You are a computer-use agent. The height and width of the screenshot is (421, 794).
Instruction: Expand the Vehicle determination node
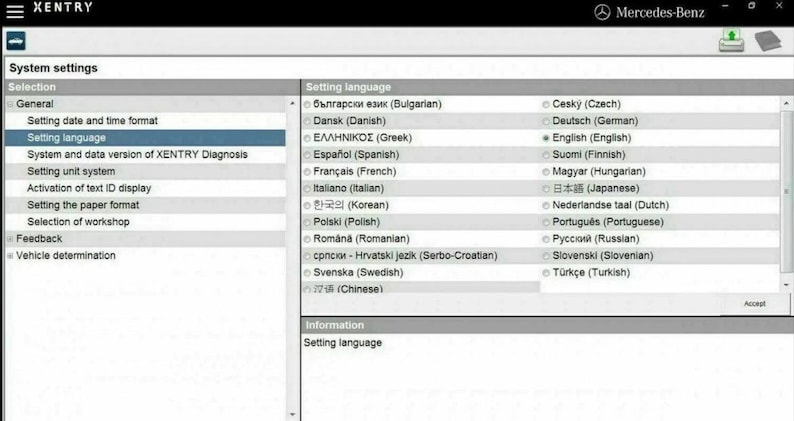pos(10,256)
